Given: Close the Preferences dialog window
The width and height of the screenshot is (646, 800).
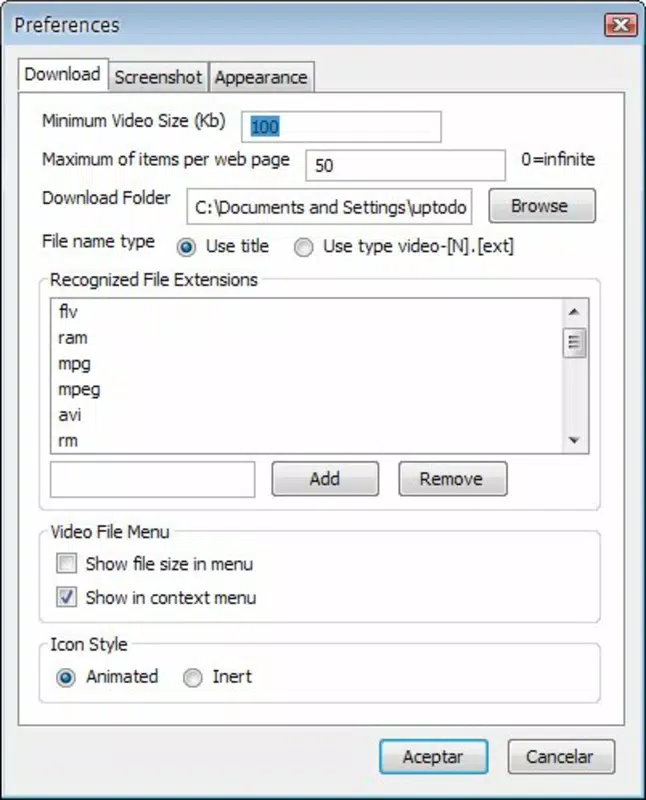Looking at the screenshot, I should tap(621, 24).
